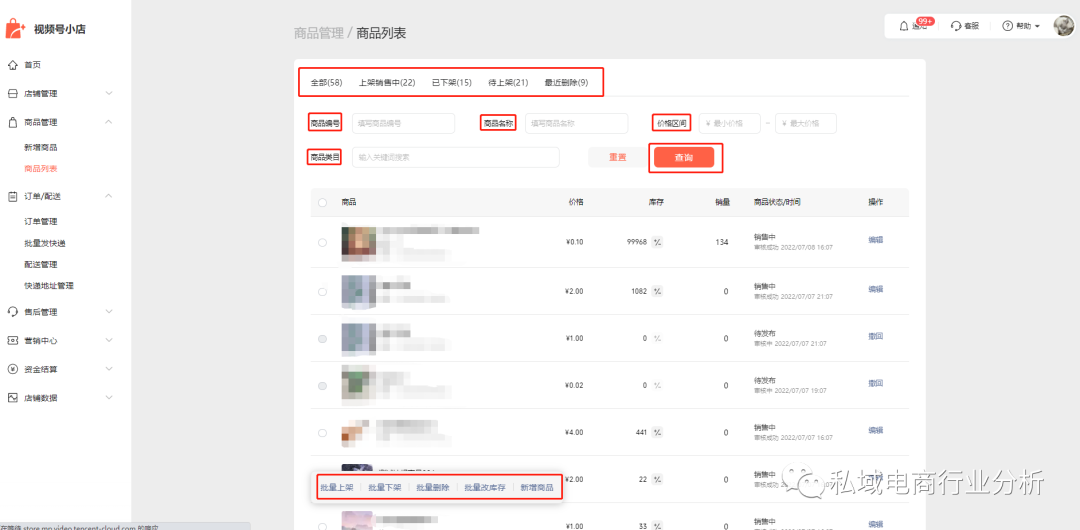This screenshot has height=530, width=1080.
Task: Focus the 商品编号 input field
Action: pos(404,123)
